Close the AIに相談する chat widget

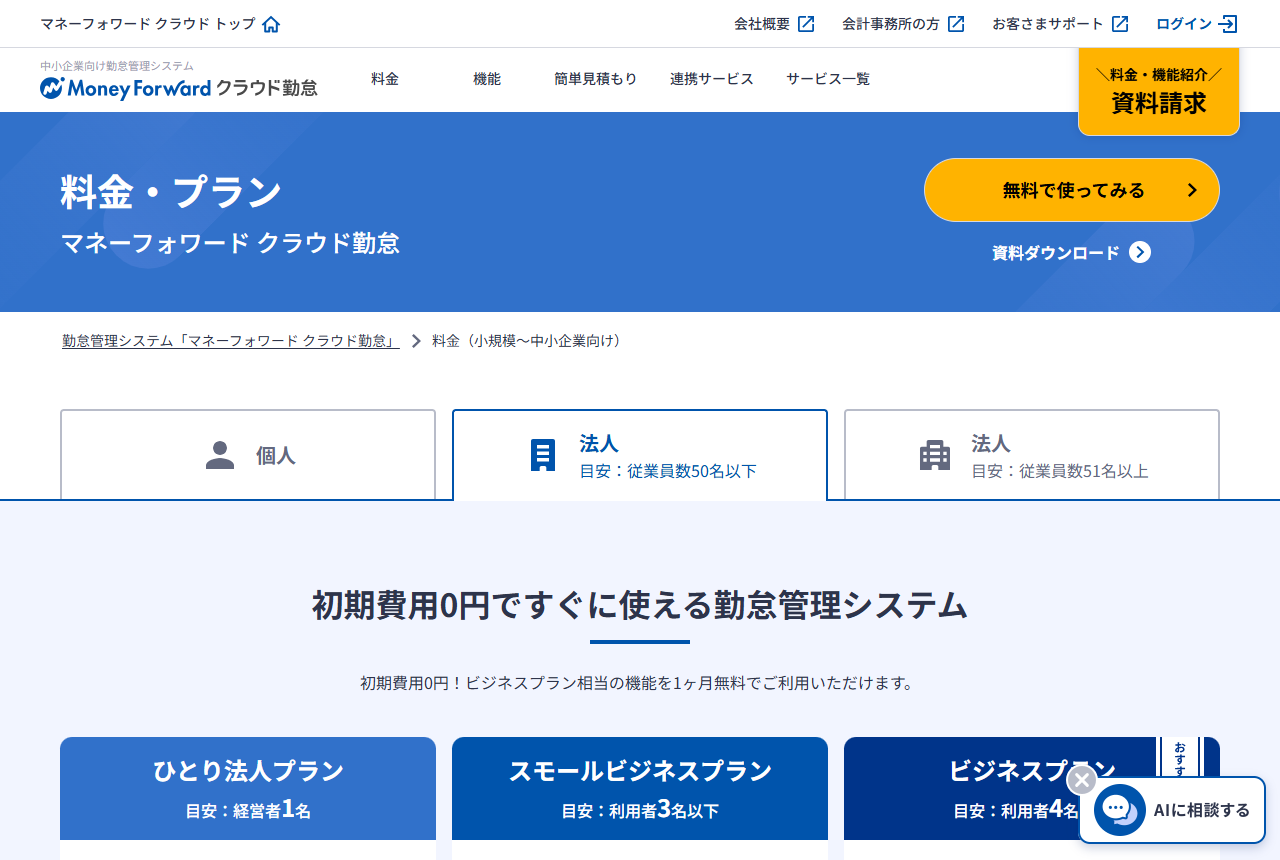click(1082, 780)
